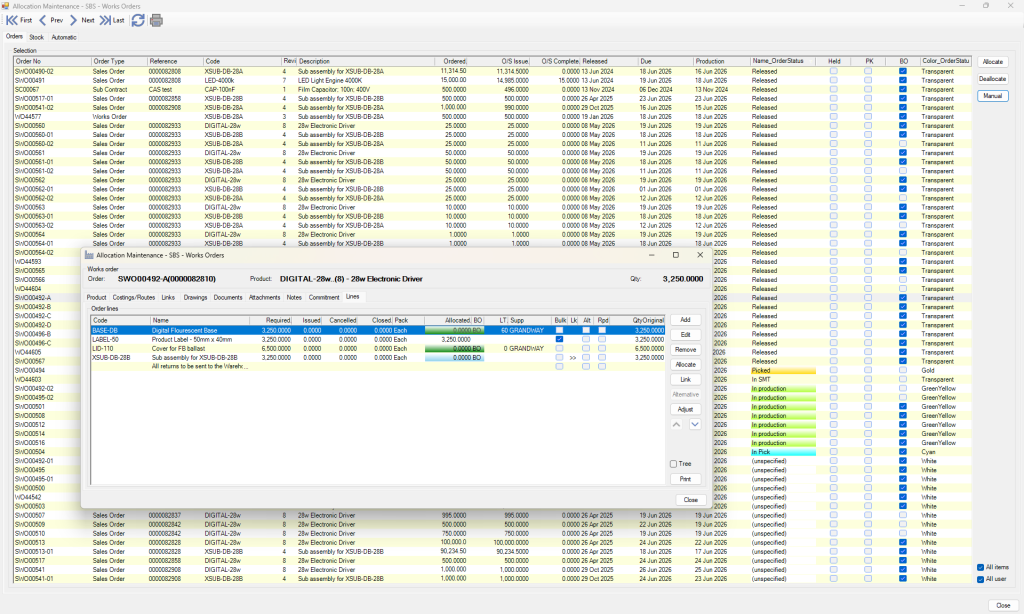This screenshot has height=614, width=1024.
Task: Enable the Tree checkbox in dialog
Action: tap(673, 464)
